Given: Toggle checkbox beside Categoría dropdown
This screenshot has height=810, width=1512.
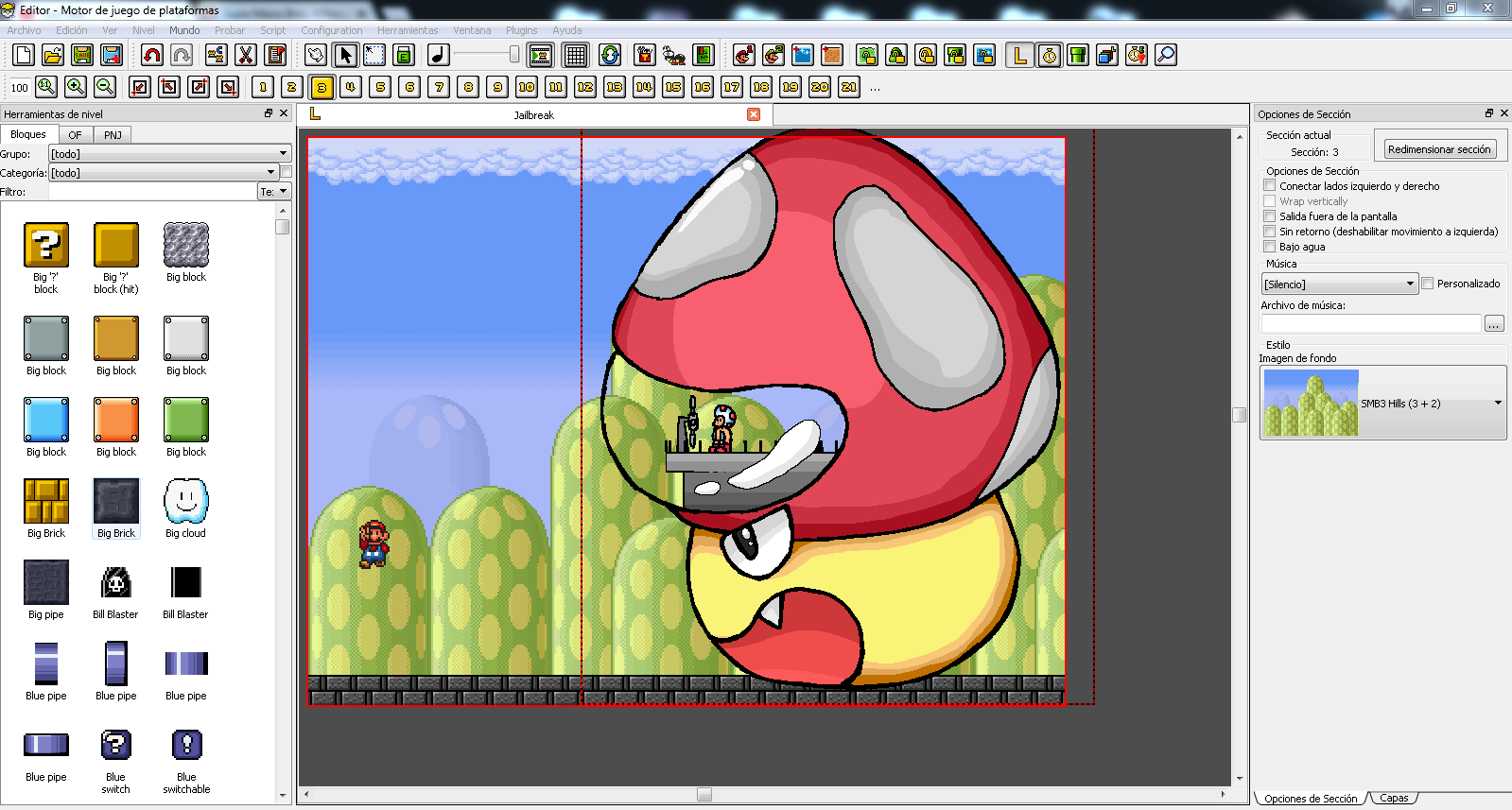Looking at the screenshot, I should (286, 173).
